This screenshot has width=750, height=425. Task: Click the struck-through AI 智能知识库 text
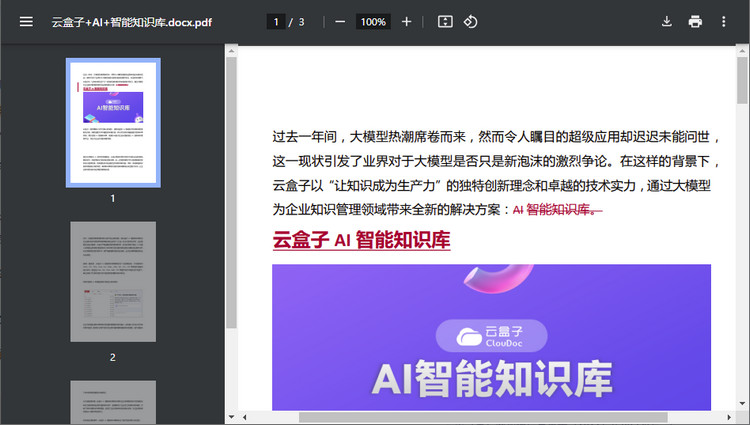click(557, 210)
